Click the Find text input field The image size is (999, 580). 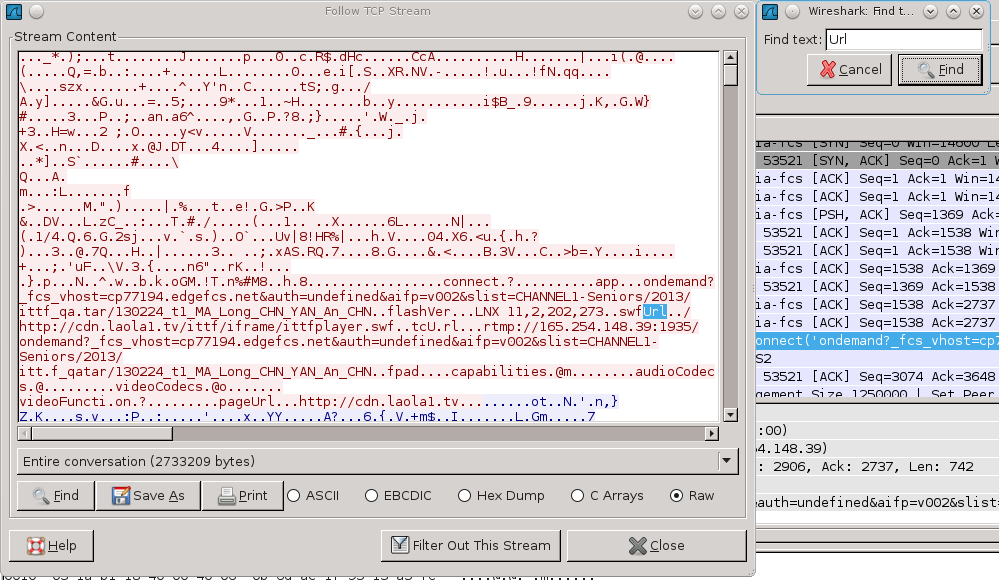(903, 40)
